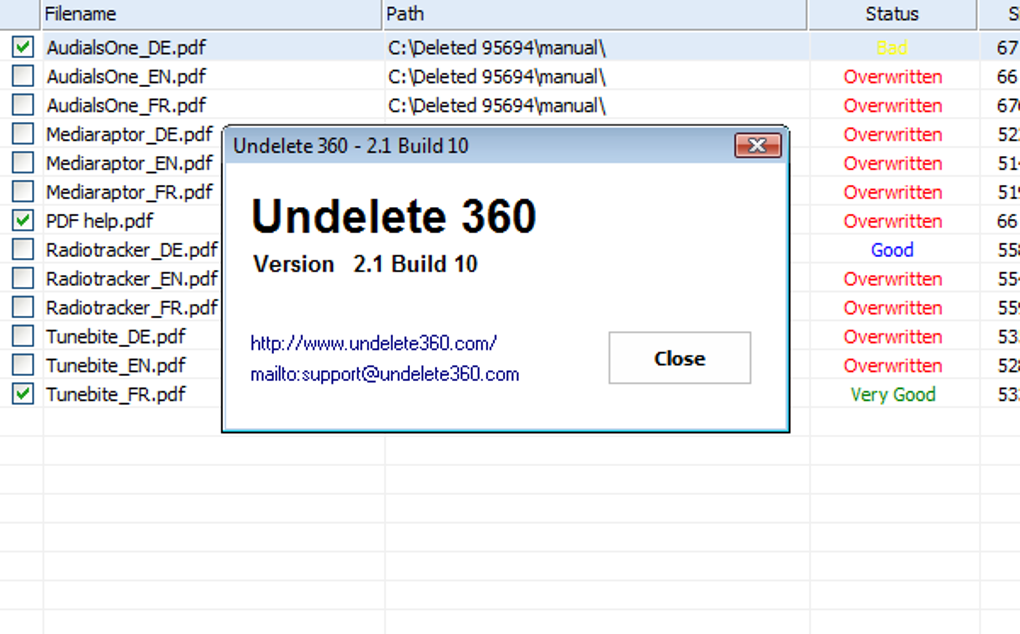Click the Overwritten status of Tunebite_EN.pdf
This screenshot has height=634, width=1020.
[x=892, y=365]
